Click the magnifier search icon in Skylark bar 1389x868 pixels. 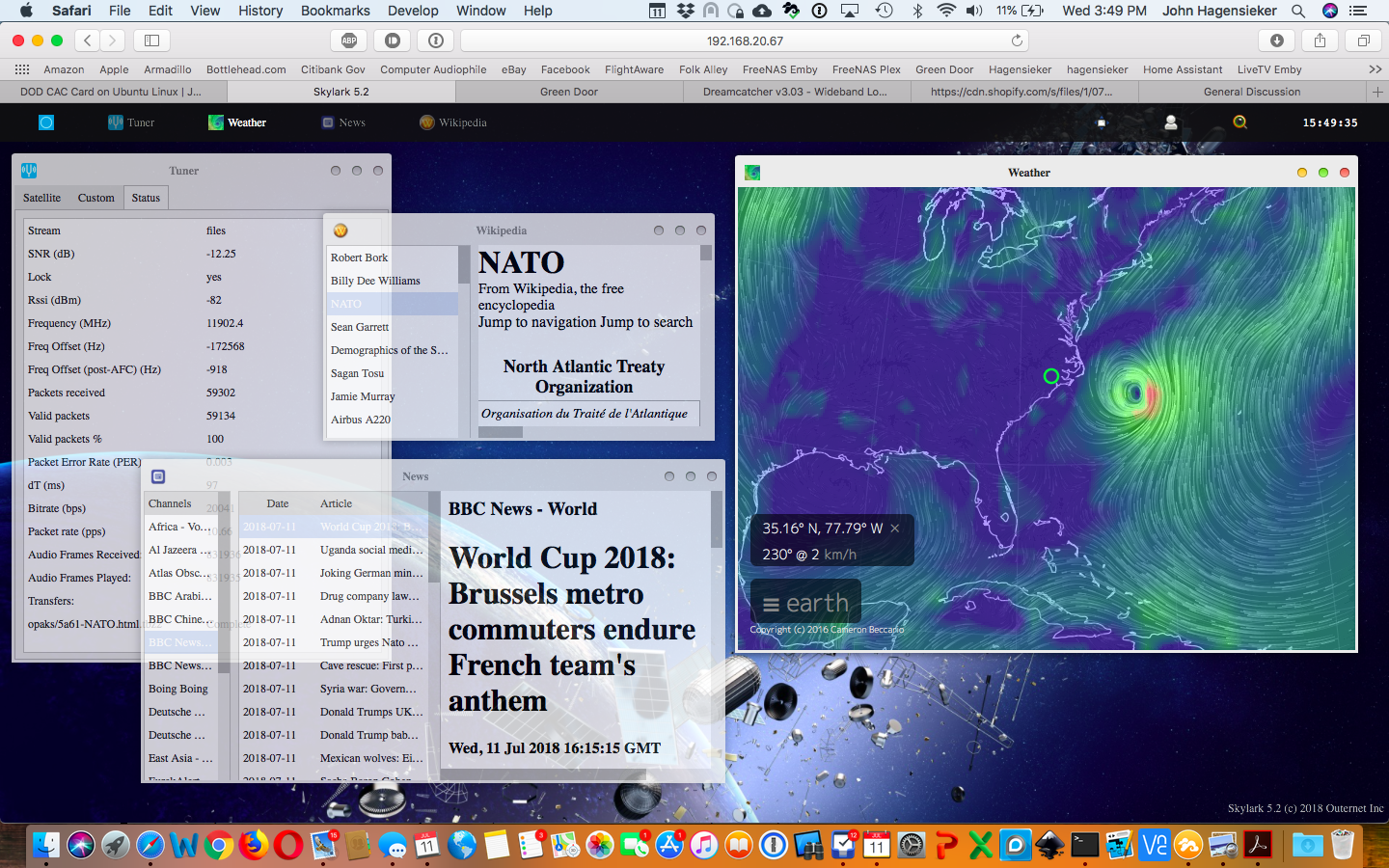point(1240,122)
